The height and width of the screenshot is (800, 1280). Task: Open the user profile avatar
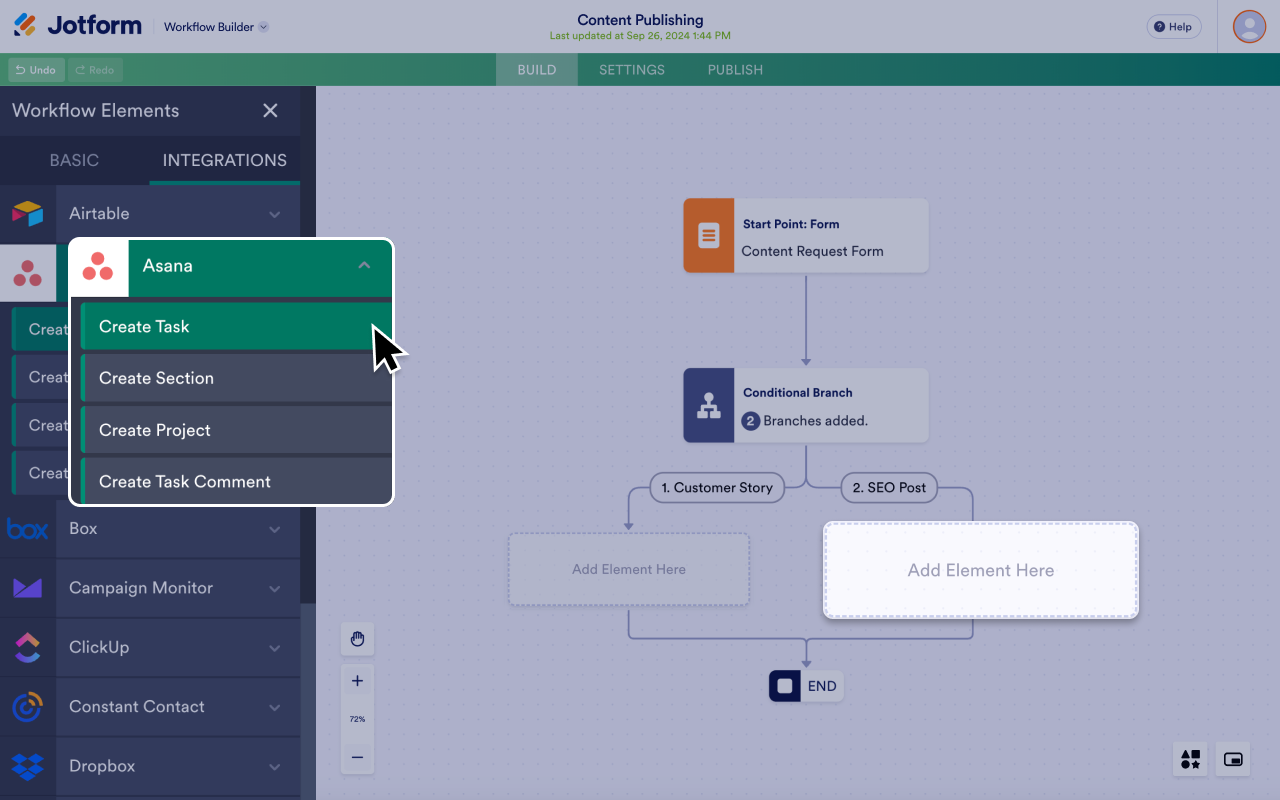(x=1249, y=27)
